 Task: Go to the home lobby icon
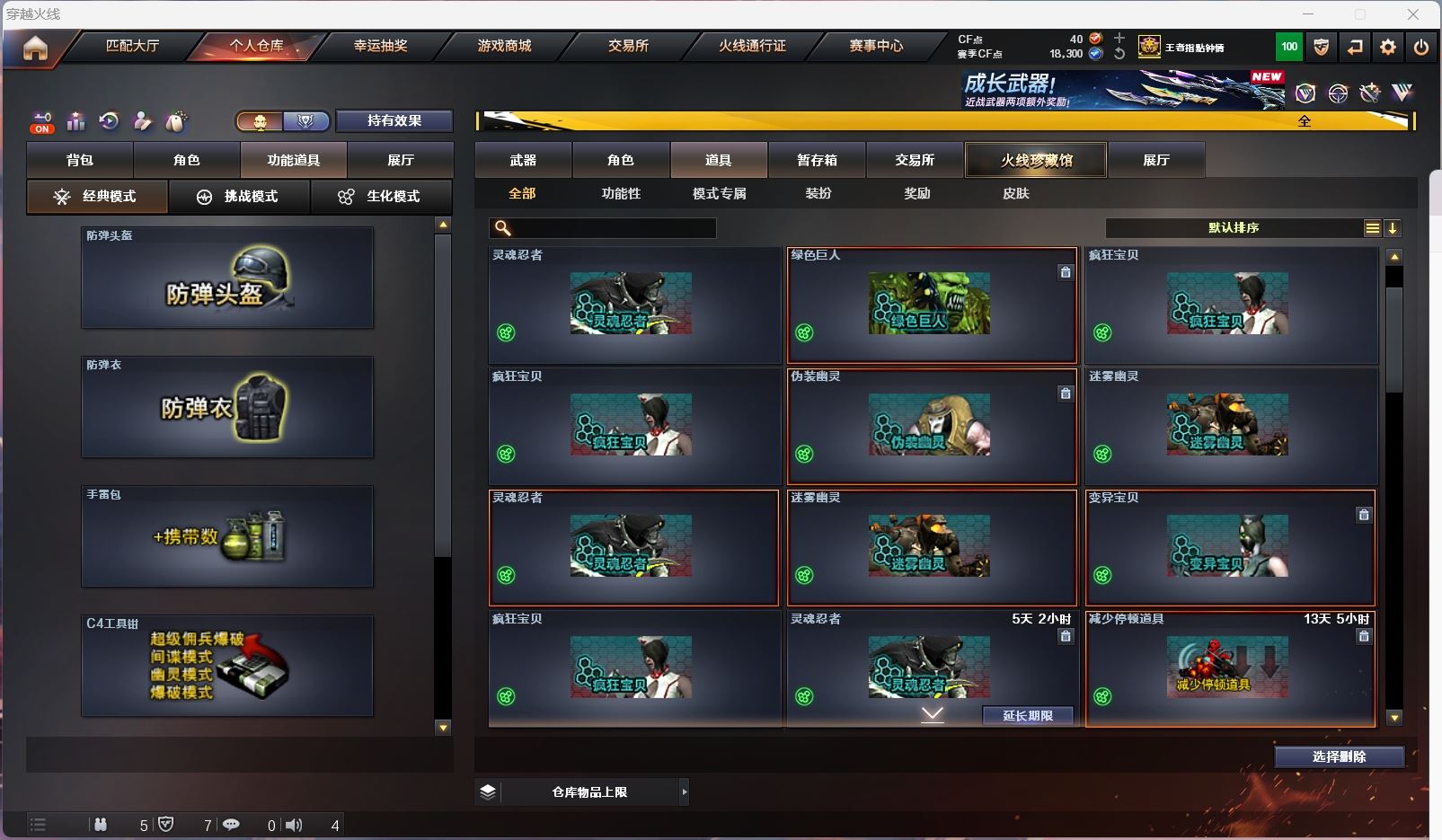(35, 48)
